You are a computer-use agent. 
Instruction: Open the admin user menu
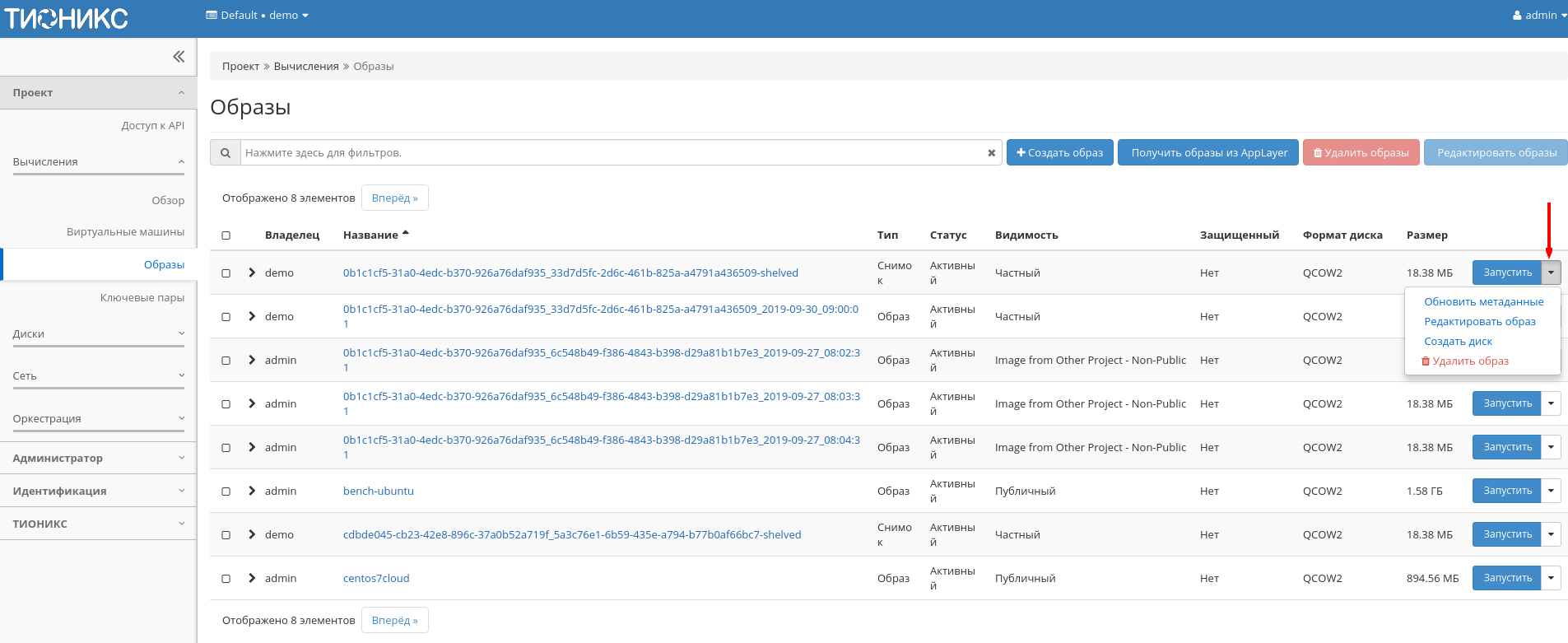coord(1539,16)
